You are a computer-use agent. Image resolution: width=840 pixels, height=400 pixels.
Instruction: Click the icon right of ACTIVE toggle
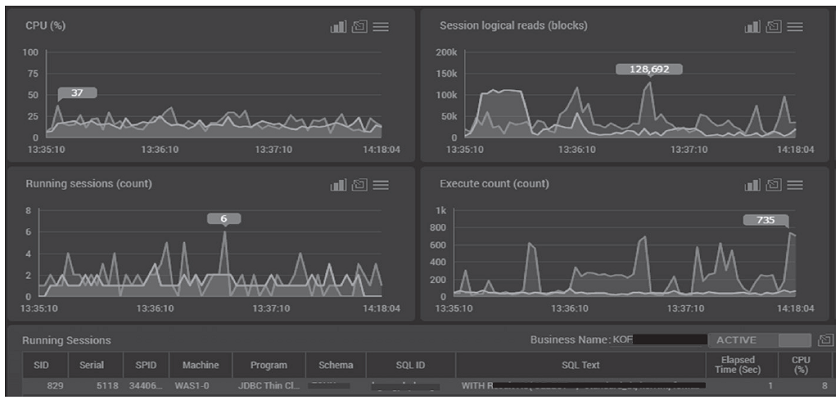click(x=825, y=340)
